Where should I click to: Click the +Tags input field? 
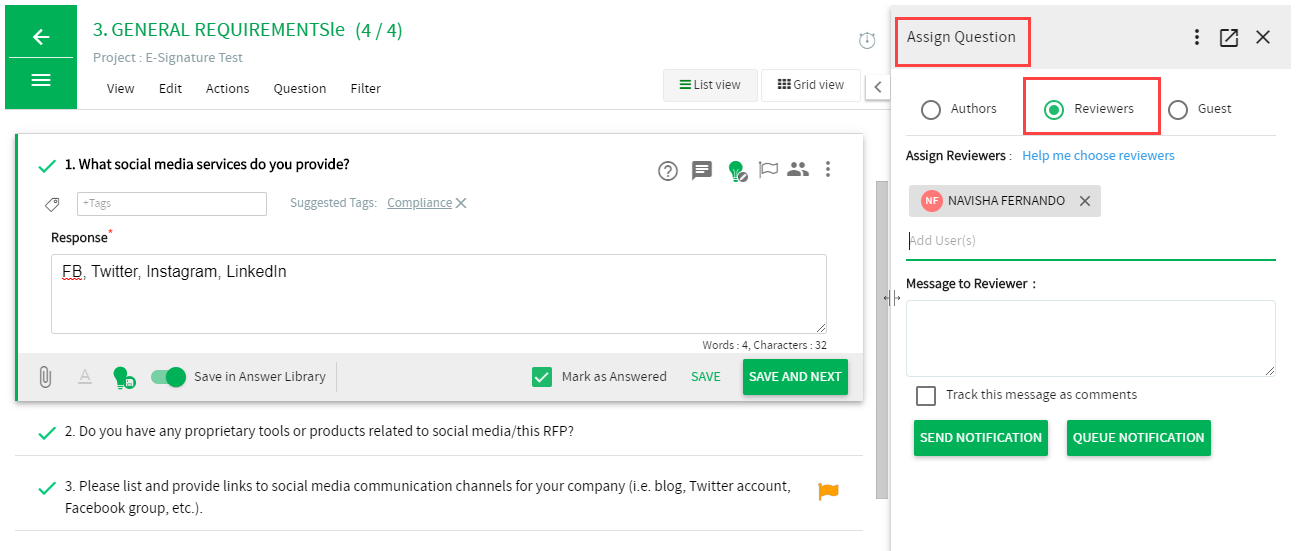(x=172, y=204)
